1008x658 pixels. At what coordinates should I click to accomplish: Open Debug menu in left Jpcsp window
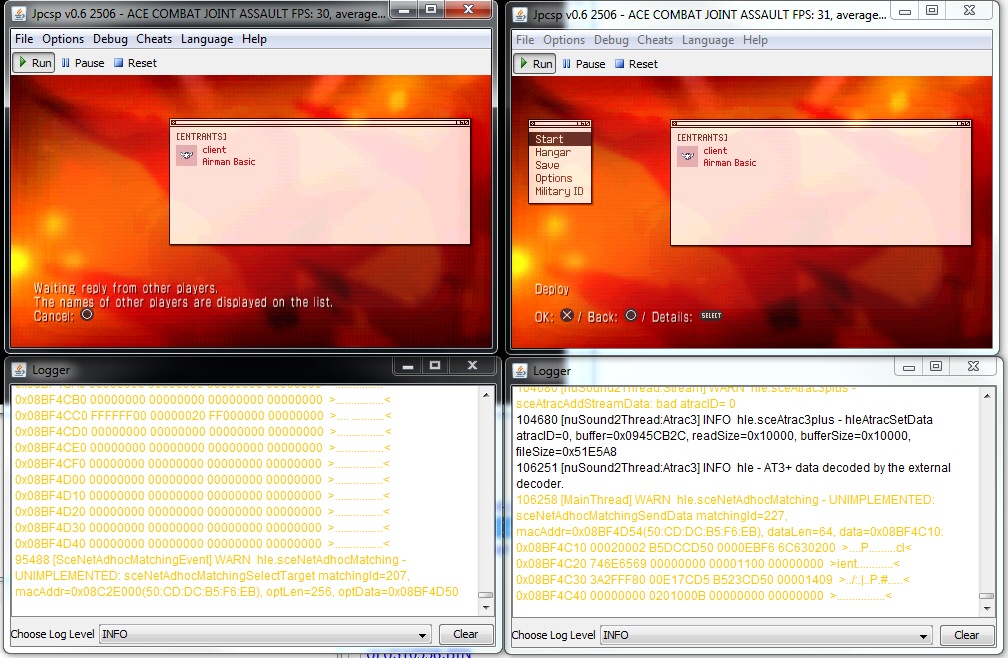click(x=110, y=39)
